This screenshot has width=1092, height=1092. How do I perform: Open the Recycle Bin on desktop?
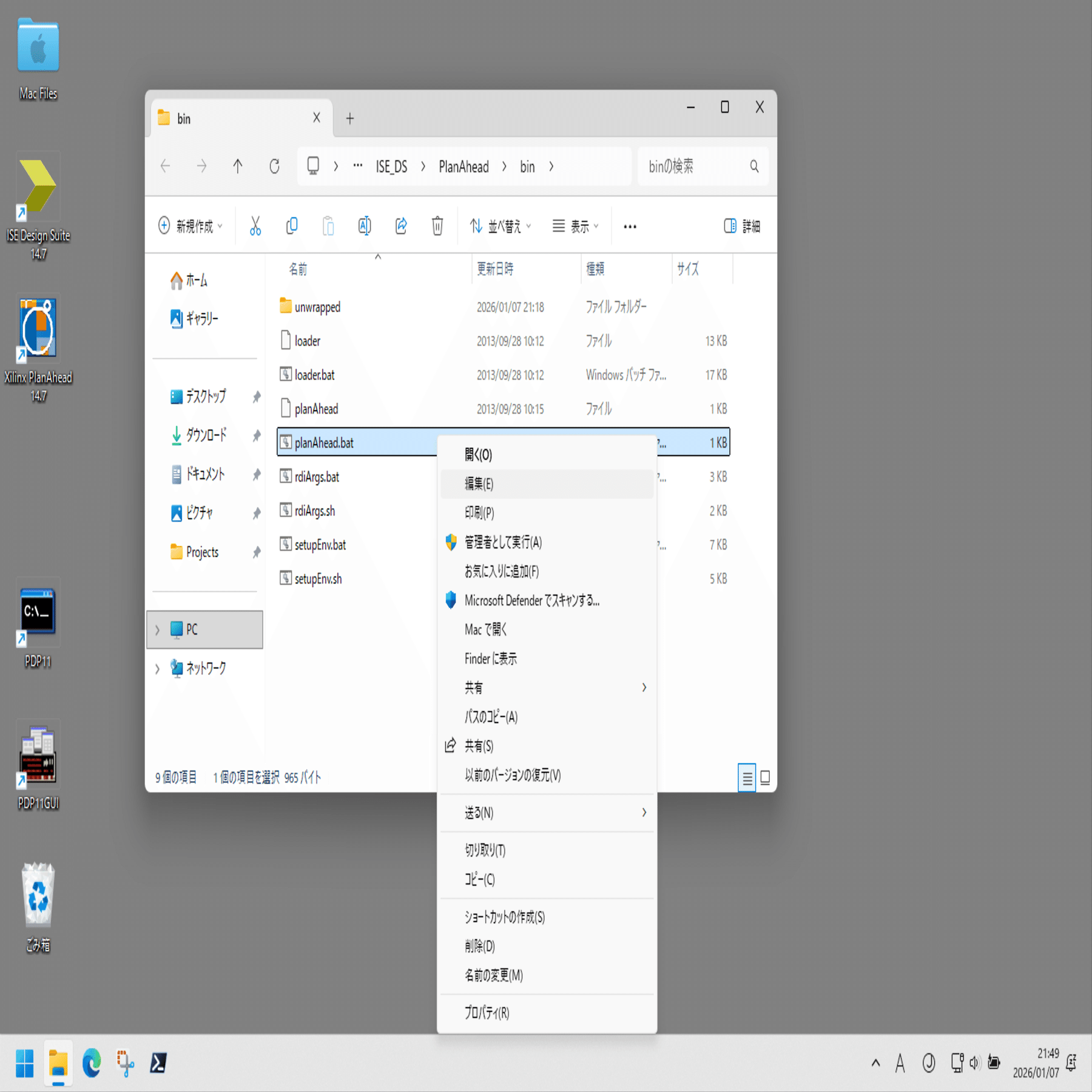point(38,908)
